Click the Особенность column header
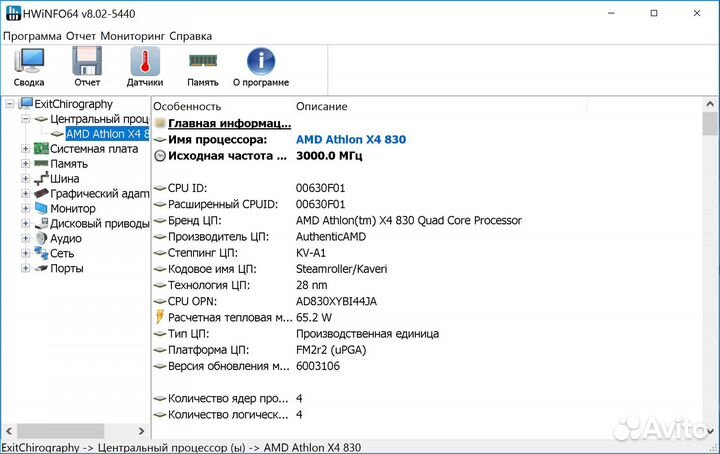This screenshot has width=720, height=454. (187, 106)
